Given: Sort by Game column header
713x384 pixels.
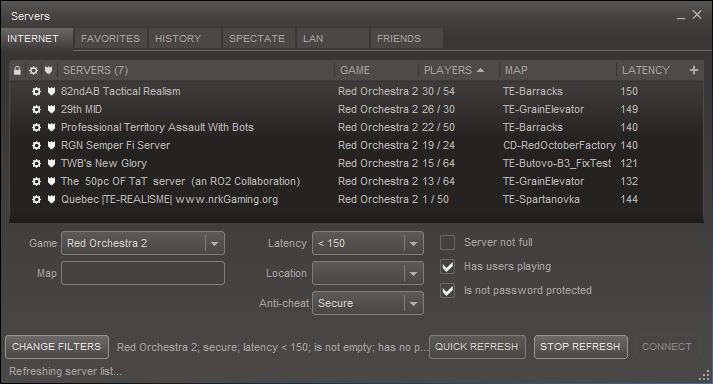Looking at the screenshot, I should [377, 70].
